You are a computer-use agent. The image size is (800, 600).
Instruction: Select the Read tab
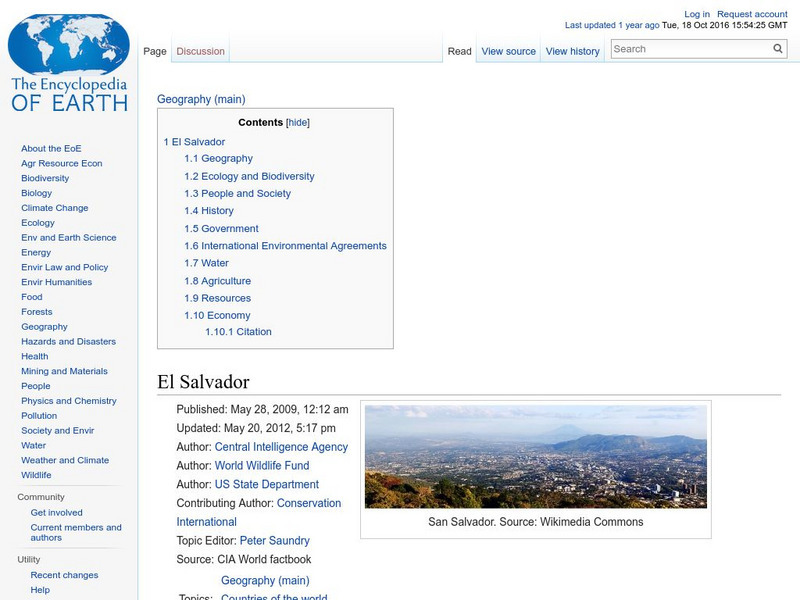point(459,51)
